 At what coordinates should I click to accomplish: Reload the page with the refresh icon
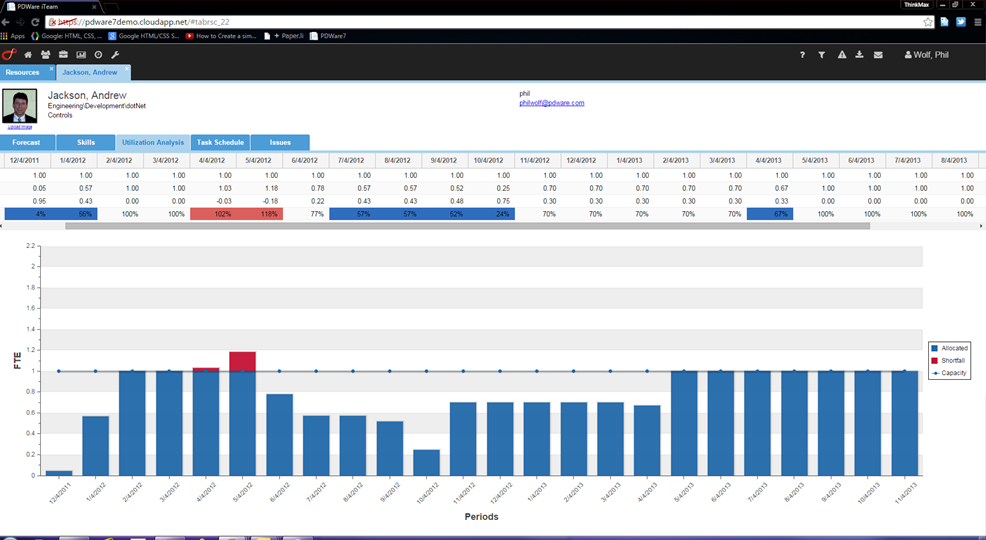35,22
